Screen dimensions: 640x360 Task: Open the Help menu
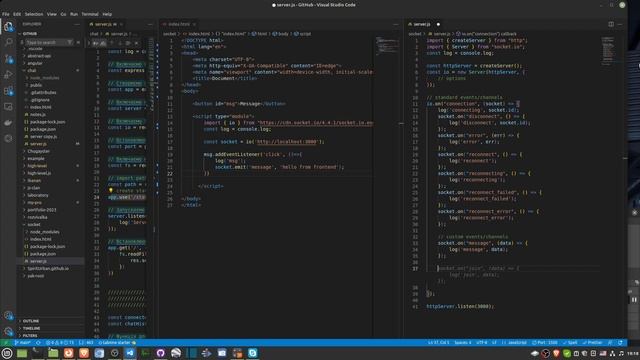107,14
